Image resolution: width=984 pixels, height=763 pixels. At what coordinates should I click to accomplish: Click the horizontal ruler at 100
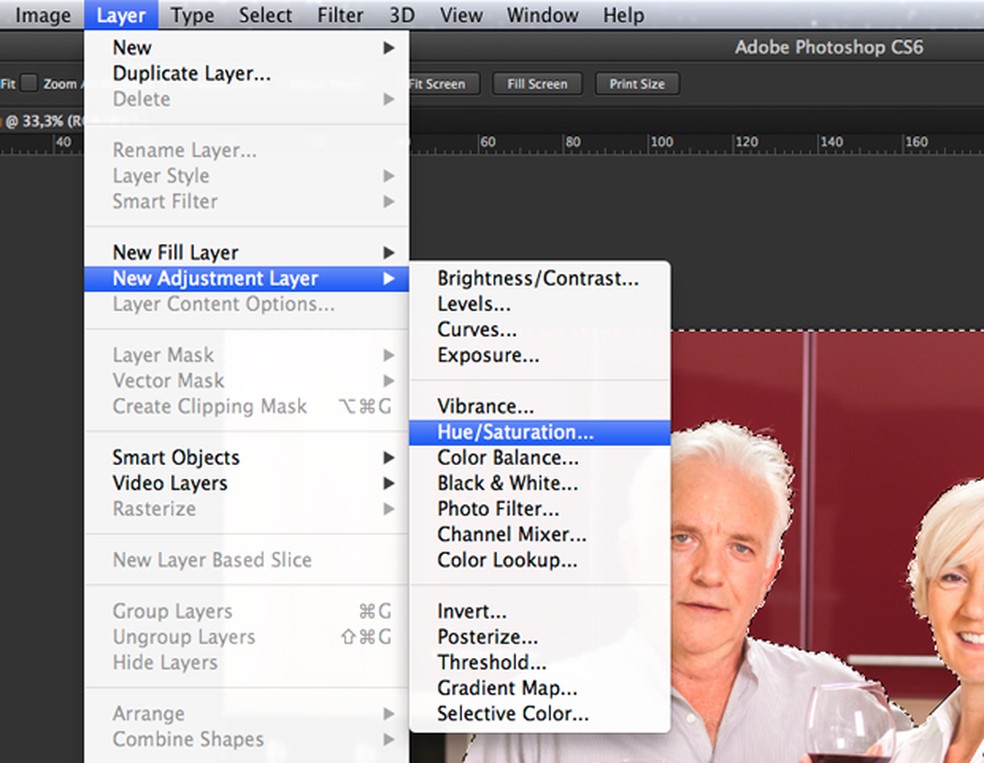(x=661, y=142)
